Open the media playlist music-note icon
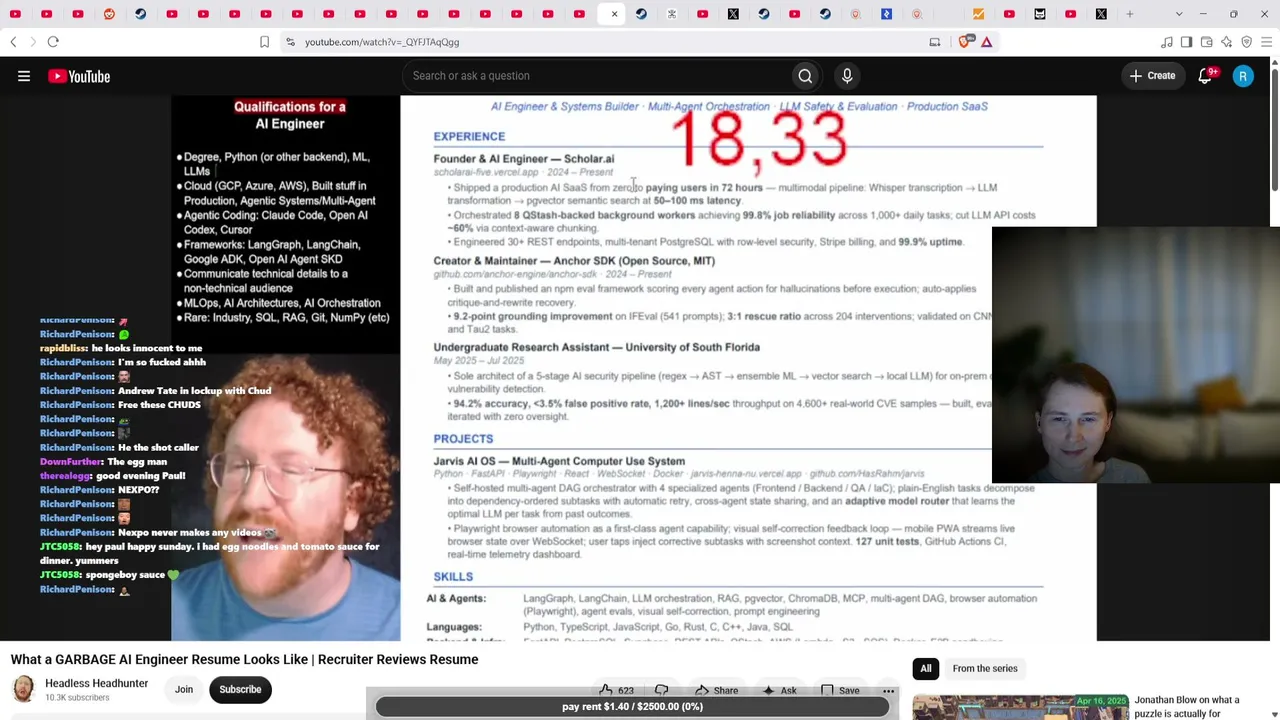 pos(1166,42)
